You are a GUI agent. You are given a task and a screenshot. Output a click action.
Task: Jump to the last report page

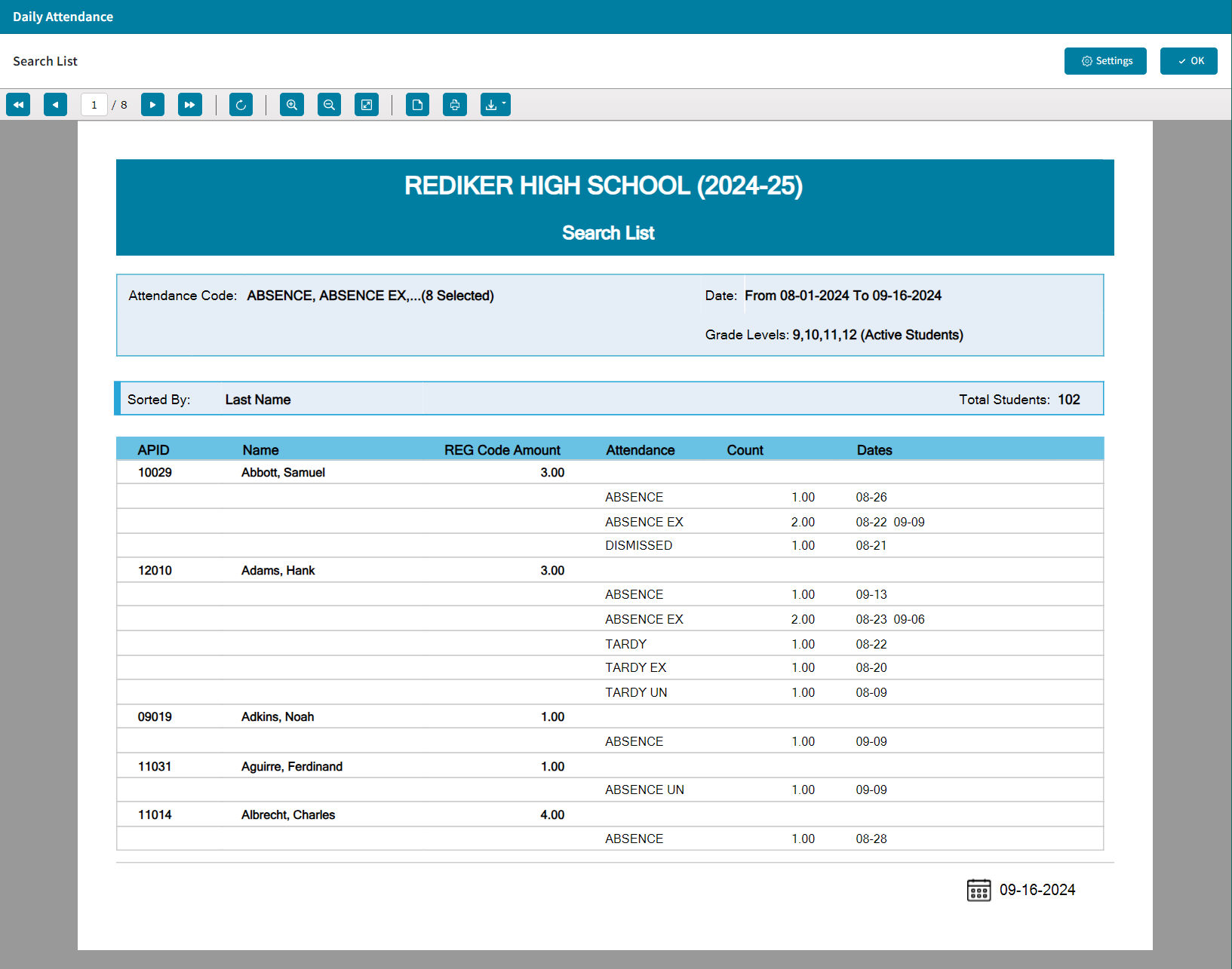pyautogui.click(x=190, y=105)
